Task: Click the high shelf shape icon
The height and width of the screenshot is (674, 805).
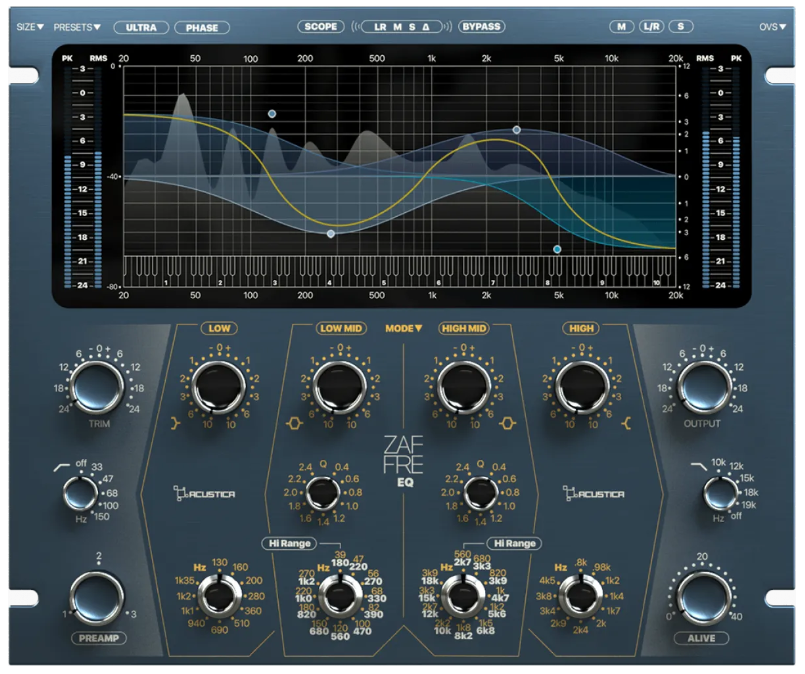Action: click(625, 423)
